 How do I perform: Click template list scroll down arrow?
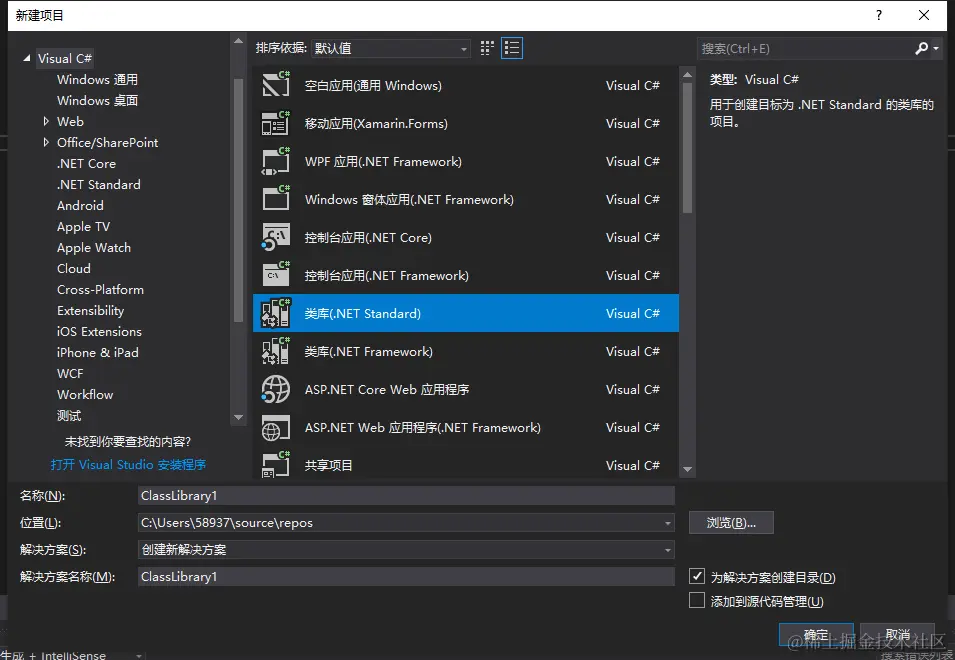tap(688, 469)
